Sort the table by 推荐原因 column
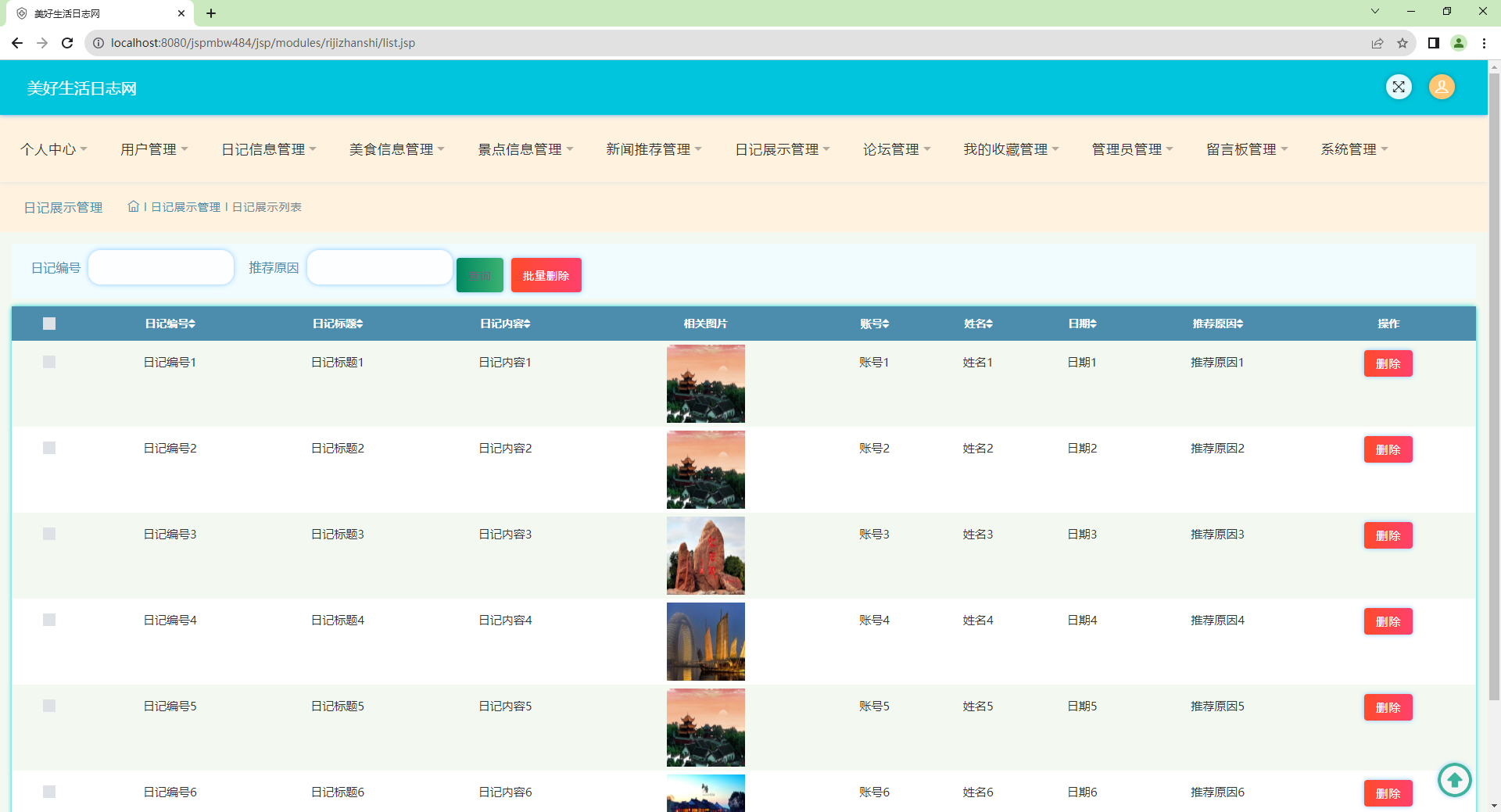1501x812 pixels. coord(1216,324)
